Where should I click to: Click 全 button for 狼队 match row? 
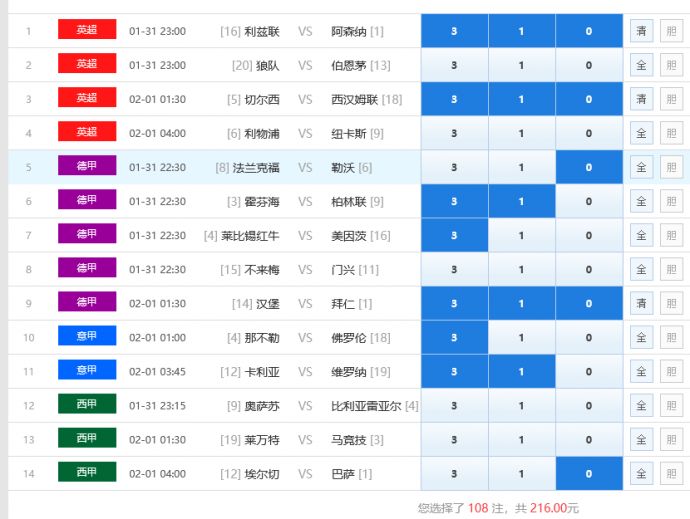click(641, 65)
